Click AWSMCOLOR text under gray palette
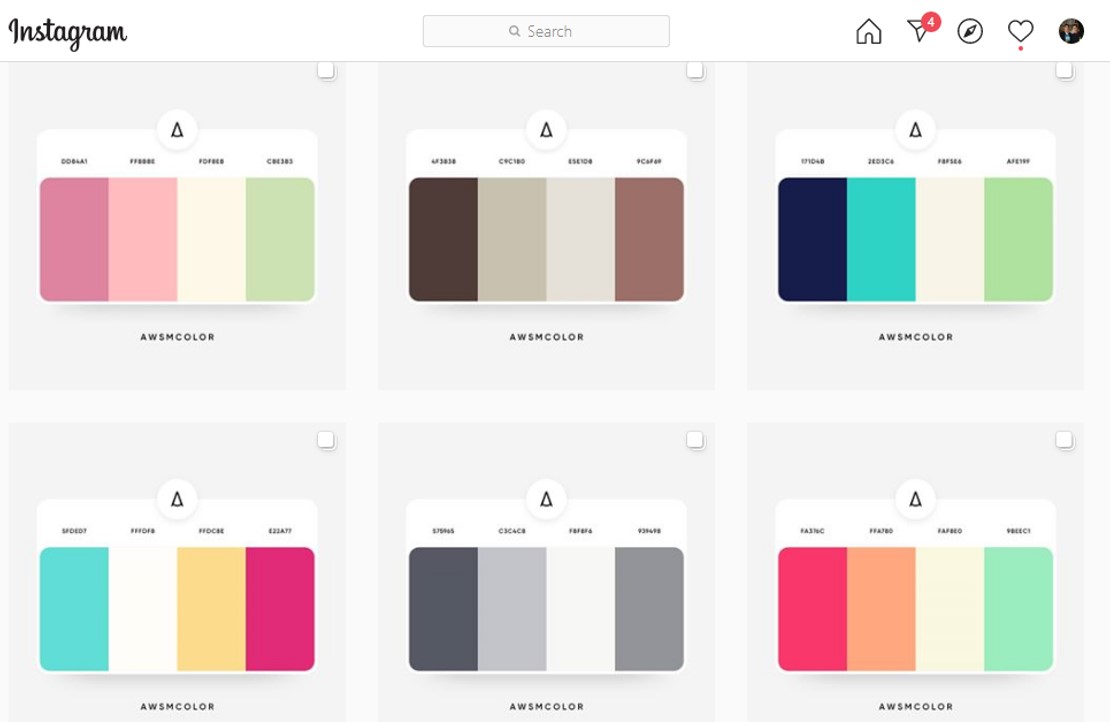The height and width of the screenshot is (722, 1110). point(547,706)
